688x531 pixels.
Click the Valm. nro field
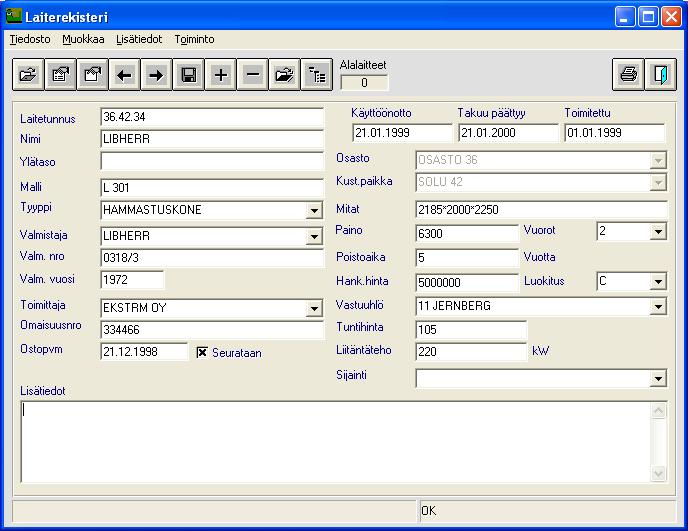[212, 258]
